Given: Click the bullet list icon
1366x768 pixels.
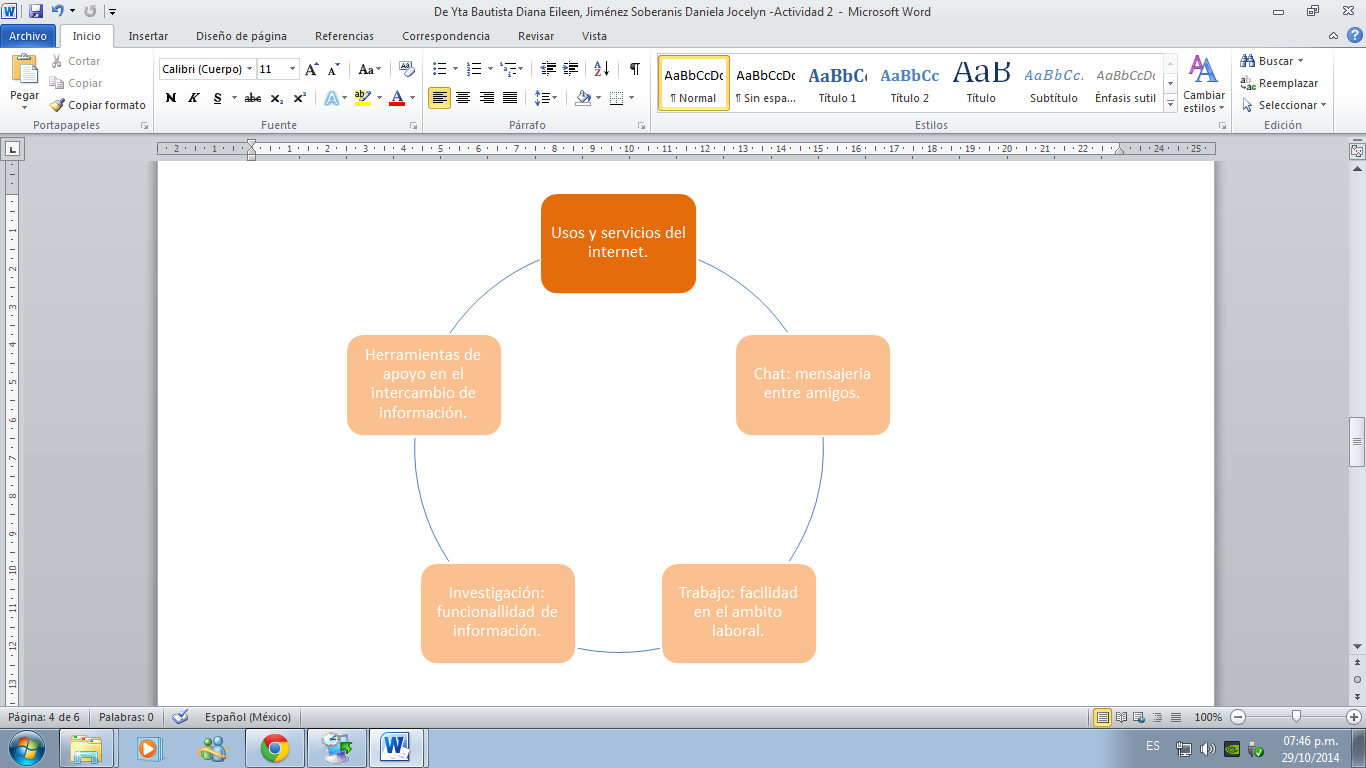Looking at the screenshot, I should [x=438, y=69].
